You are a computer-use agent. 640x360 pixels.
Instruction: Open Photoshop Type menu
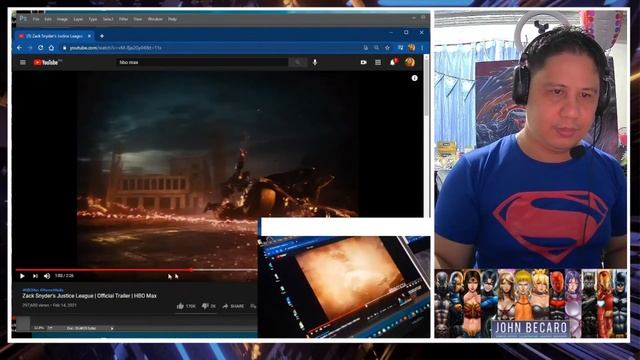click(x=93, y=19)
